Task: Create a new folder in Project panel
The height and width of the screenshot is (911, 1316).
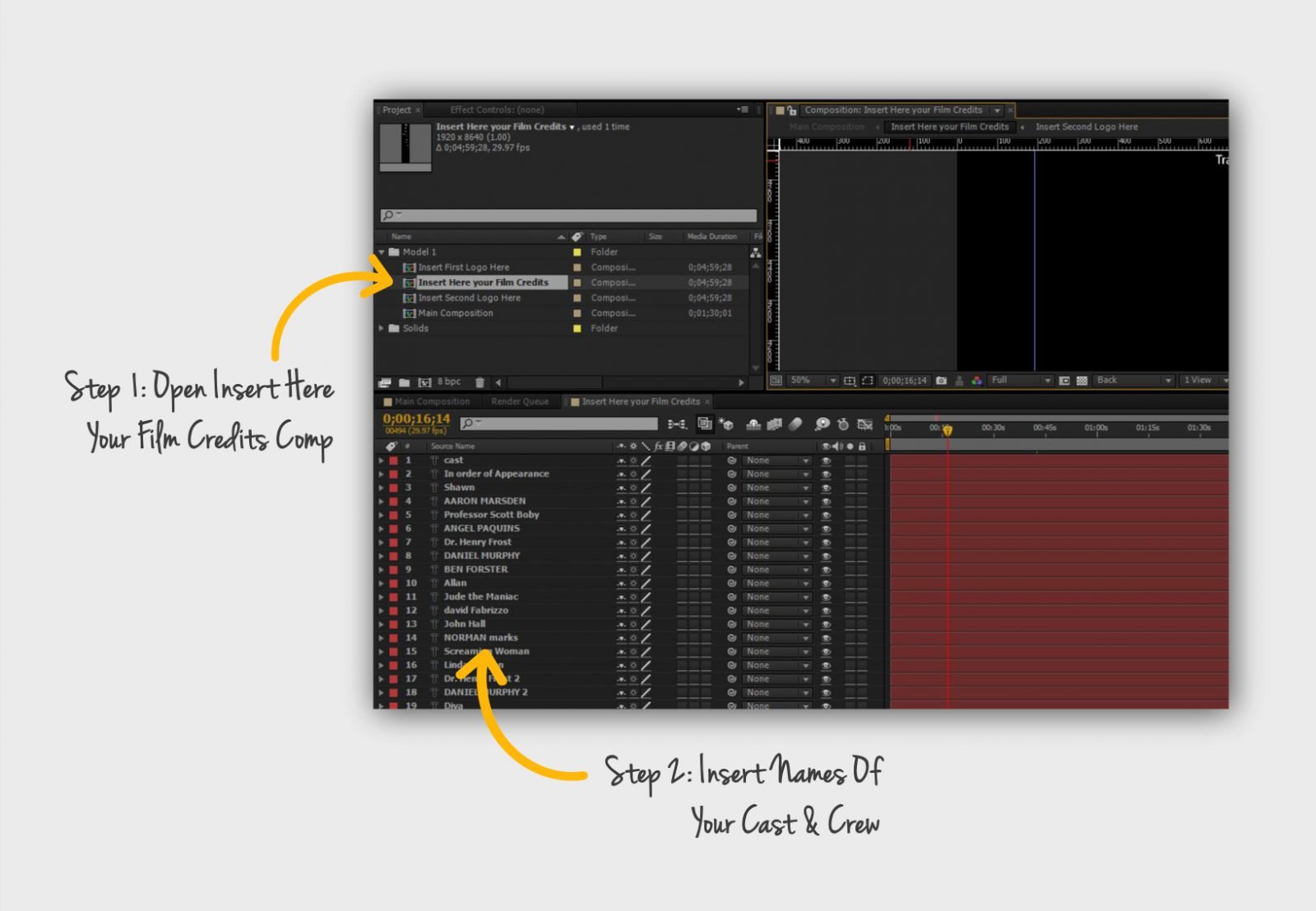Action: click(x=404, y=382)
